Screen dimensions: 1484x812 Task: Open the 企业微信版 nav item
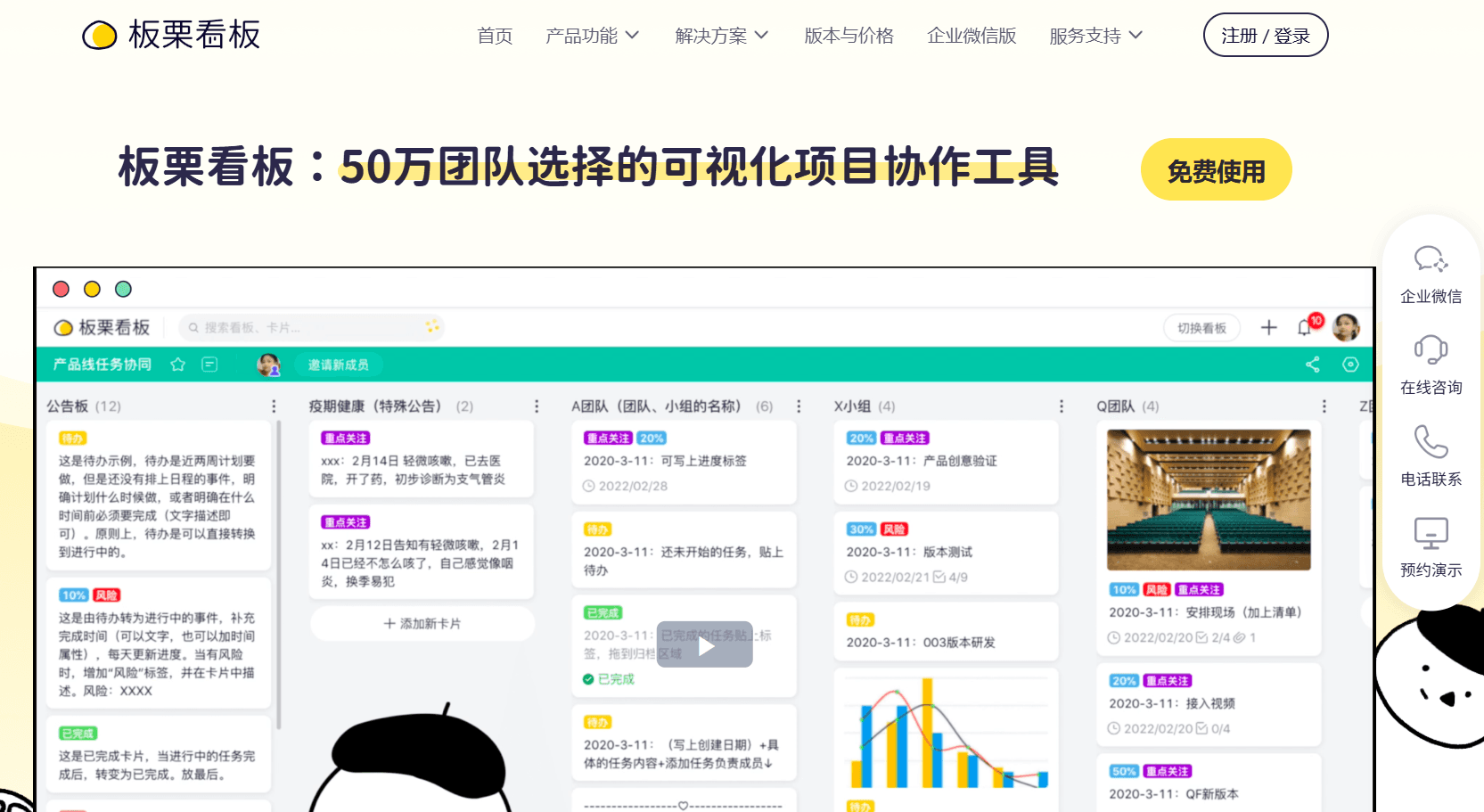[972, 36]
